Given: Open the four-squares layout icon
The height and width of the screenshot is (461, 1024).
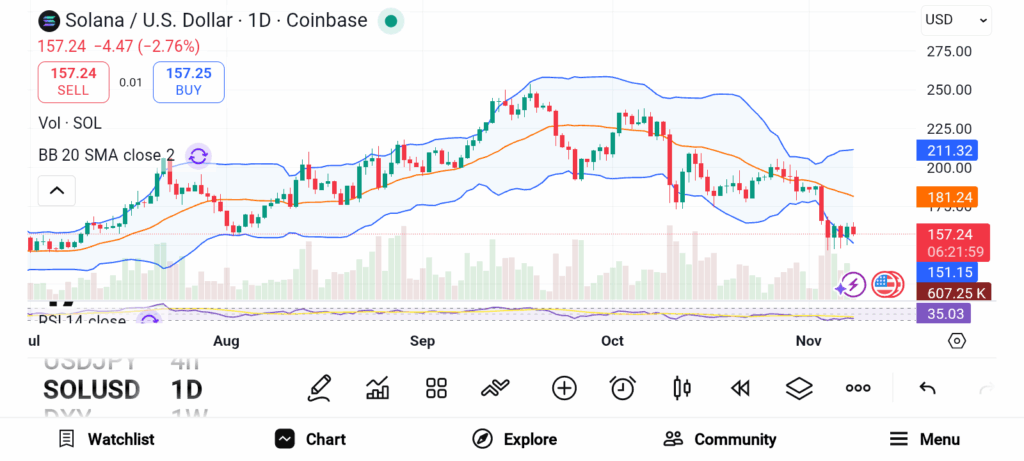Looking at the screenshot, I should pyautogui.click(x=436, y=388).
